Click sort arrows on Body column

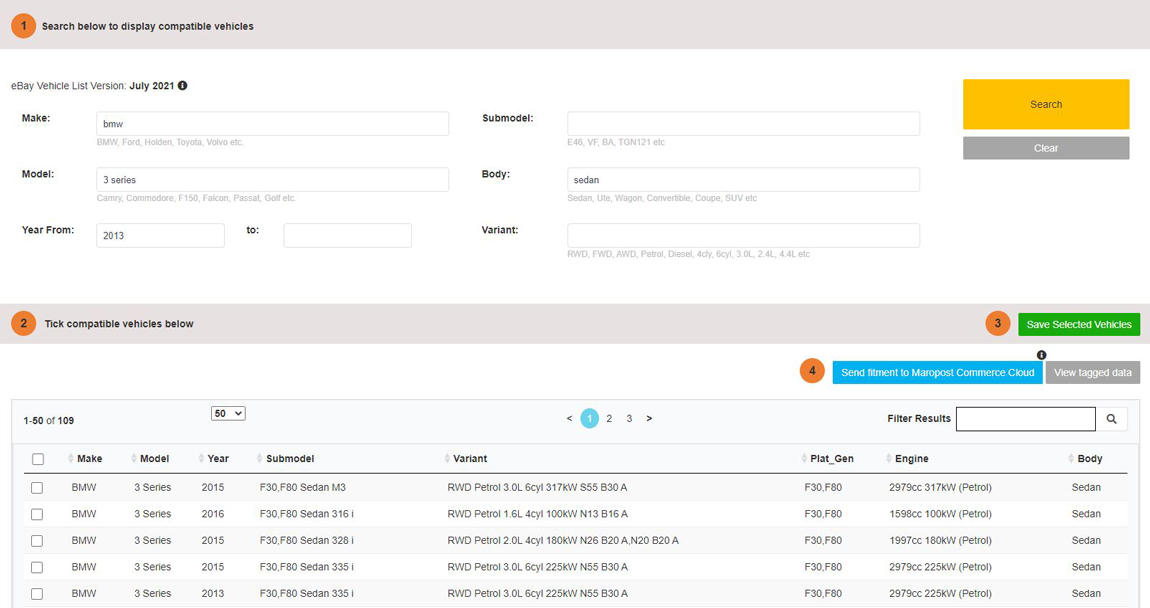1070,459
